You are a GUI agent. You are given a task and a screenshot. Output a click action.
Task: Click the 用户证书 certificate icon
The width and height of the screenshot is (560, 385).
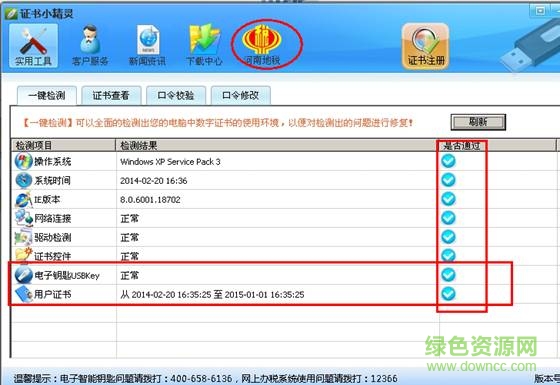pos(23,294)
